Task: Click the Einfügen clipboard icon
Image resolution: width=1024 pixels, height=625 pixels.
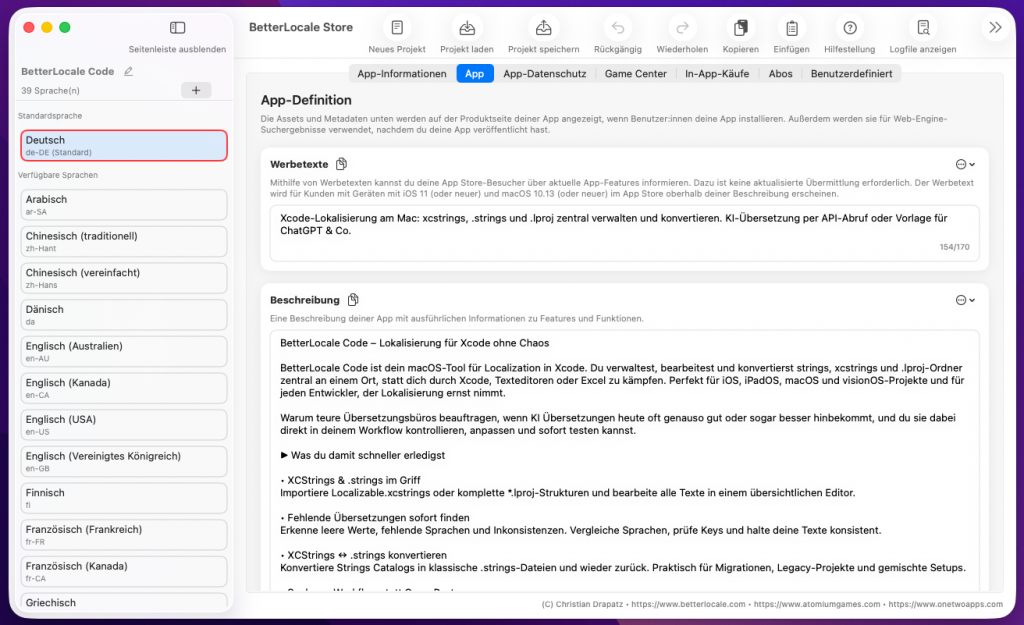Action: (791, 29)
